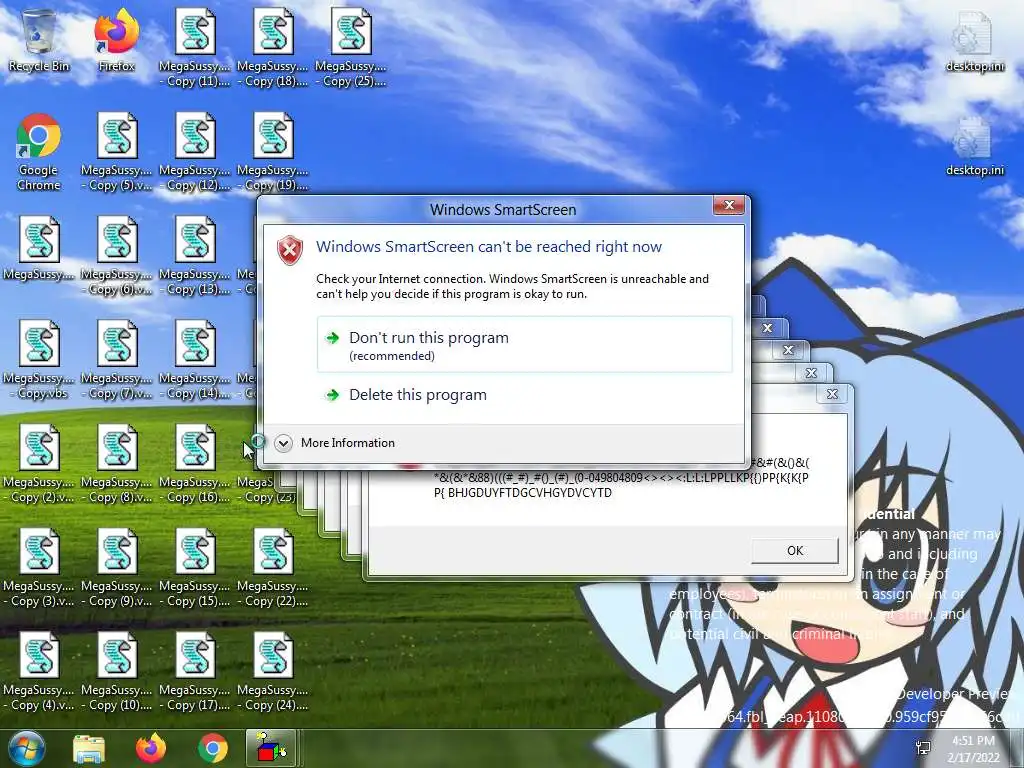The image size is (1024, 768).
Task: Select MegaSussy - Copy (6) script file
Action: tap(117, 255)
